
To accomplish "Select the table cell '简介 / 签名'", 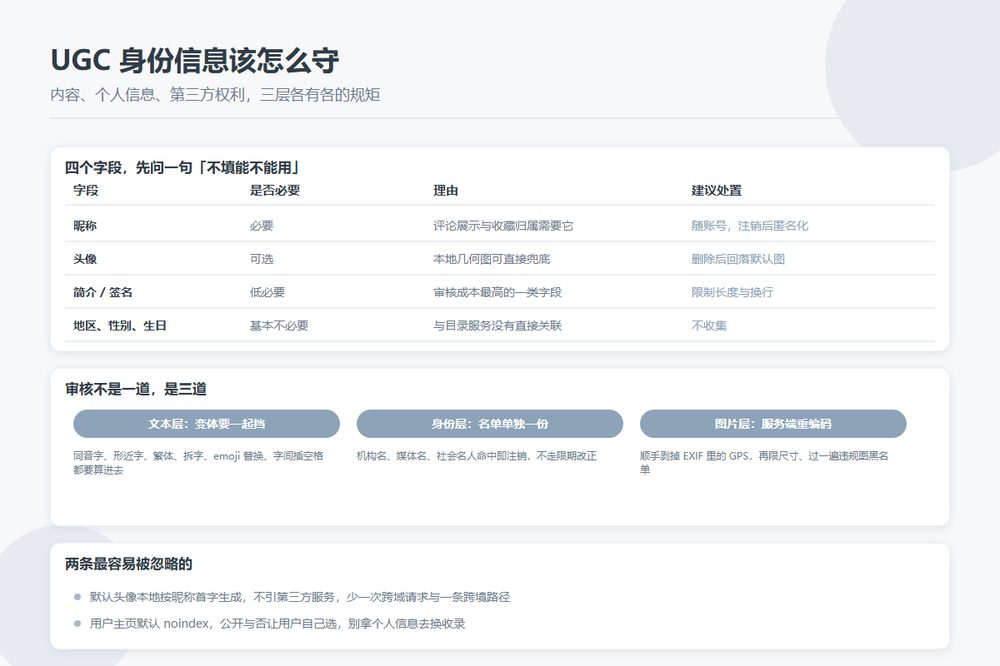I will point(103,292).
